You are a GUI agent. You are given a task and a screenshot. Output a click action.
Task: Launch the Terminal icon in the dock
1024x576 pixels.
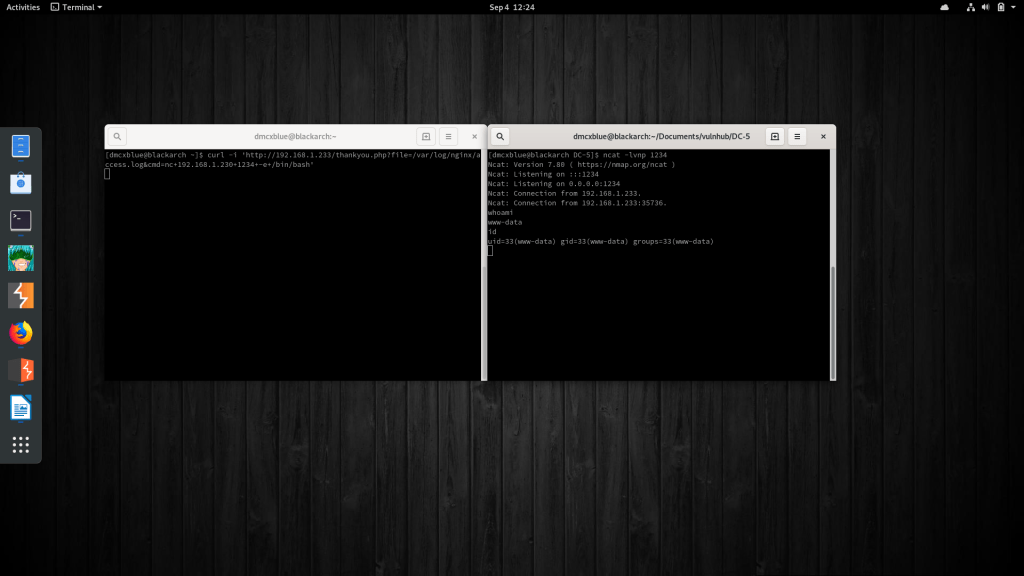(x=21, y=220)
